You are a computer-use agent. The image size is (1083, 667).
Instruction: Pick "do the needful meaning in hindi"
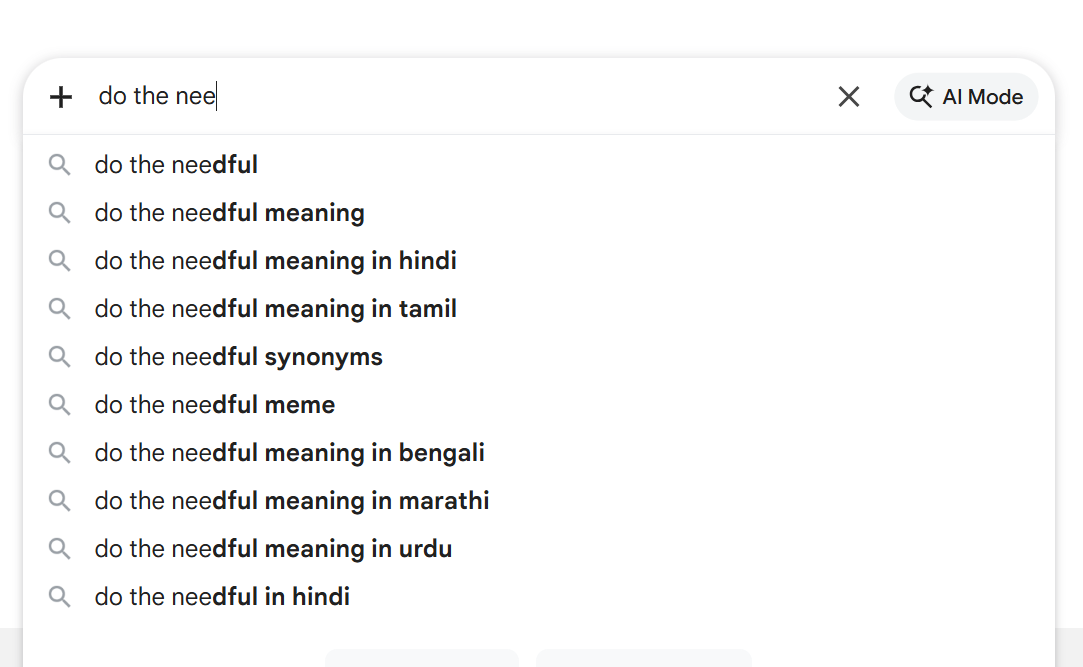click(x=275, y=261)
